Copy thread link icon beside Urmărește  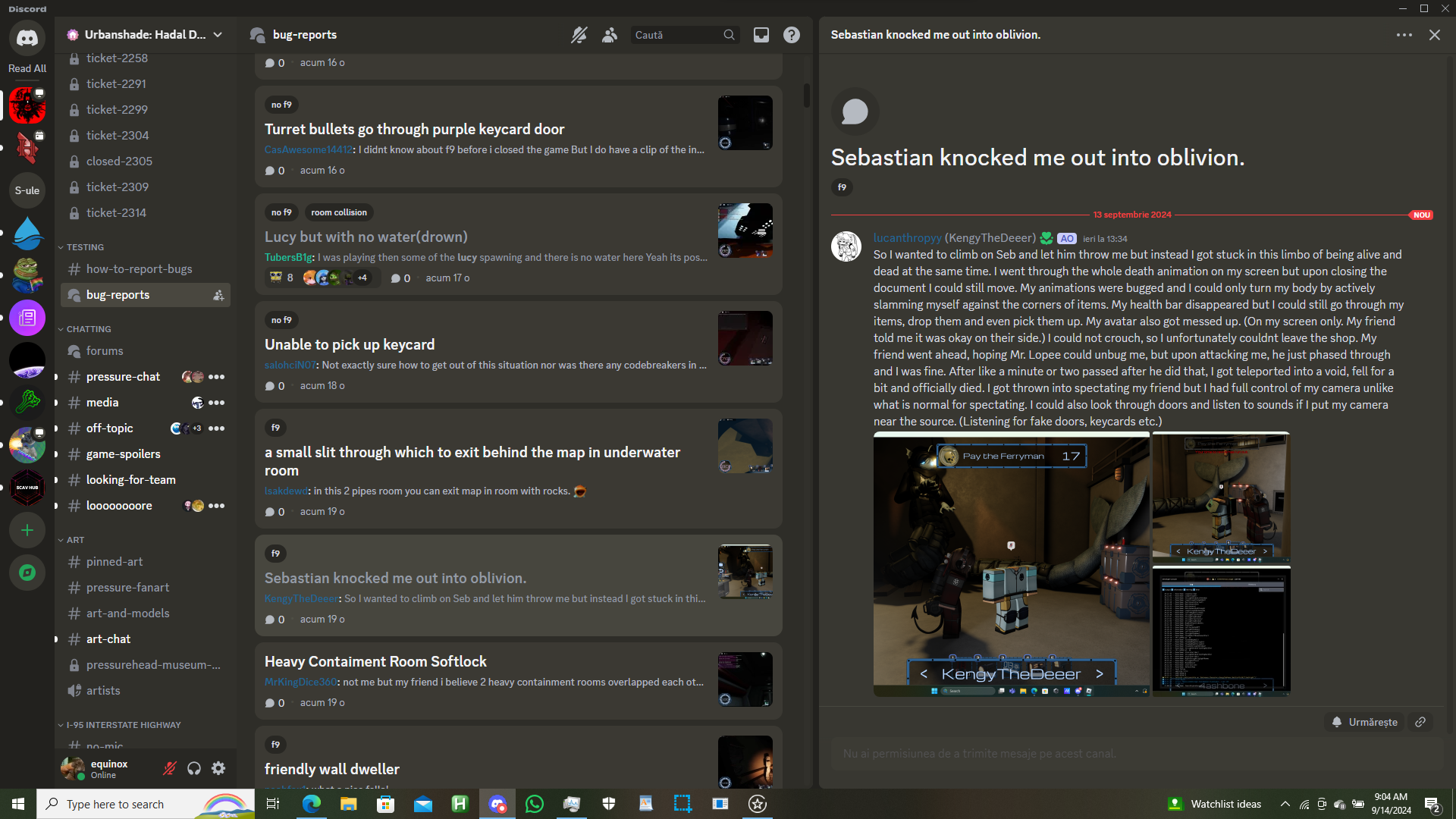1420,722
